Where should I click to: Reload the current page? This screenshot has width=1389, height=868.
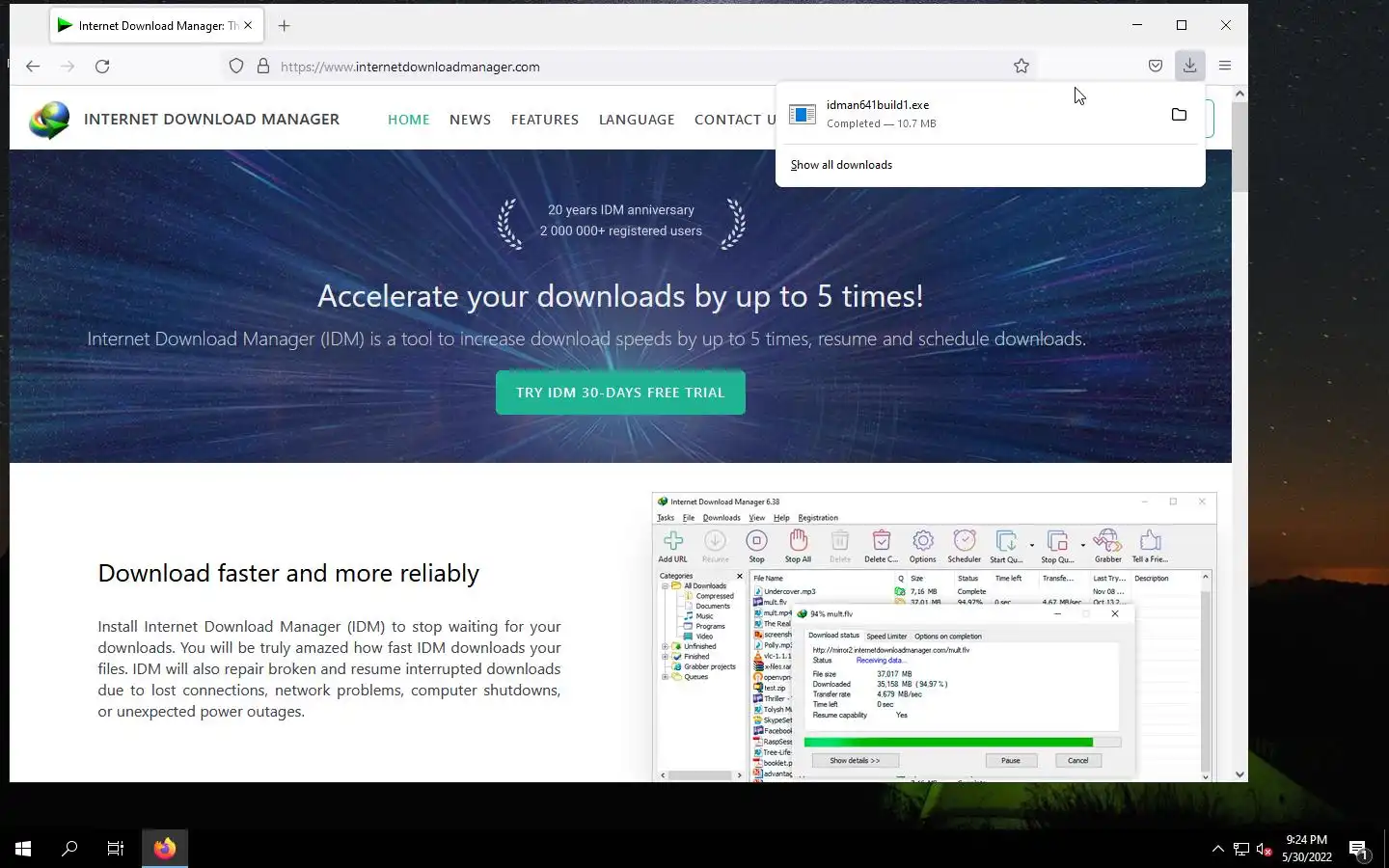point(102,67)
